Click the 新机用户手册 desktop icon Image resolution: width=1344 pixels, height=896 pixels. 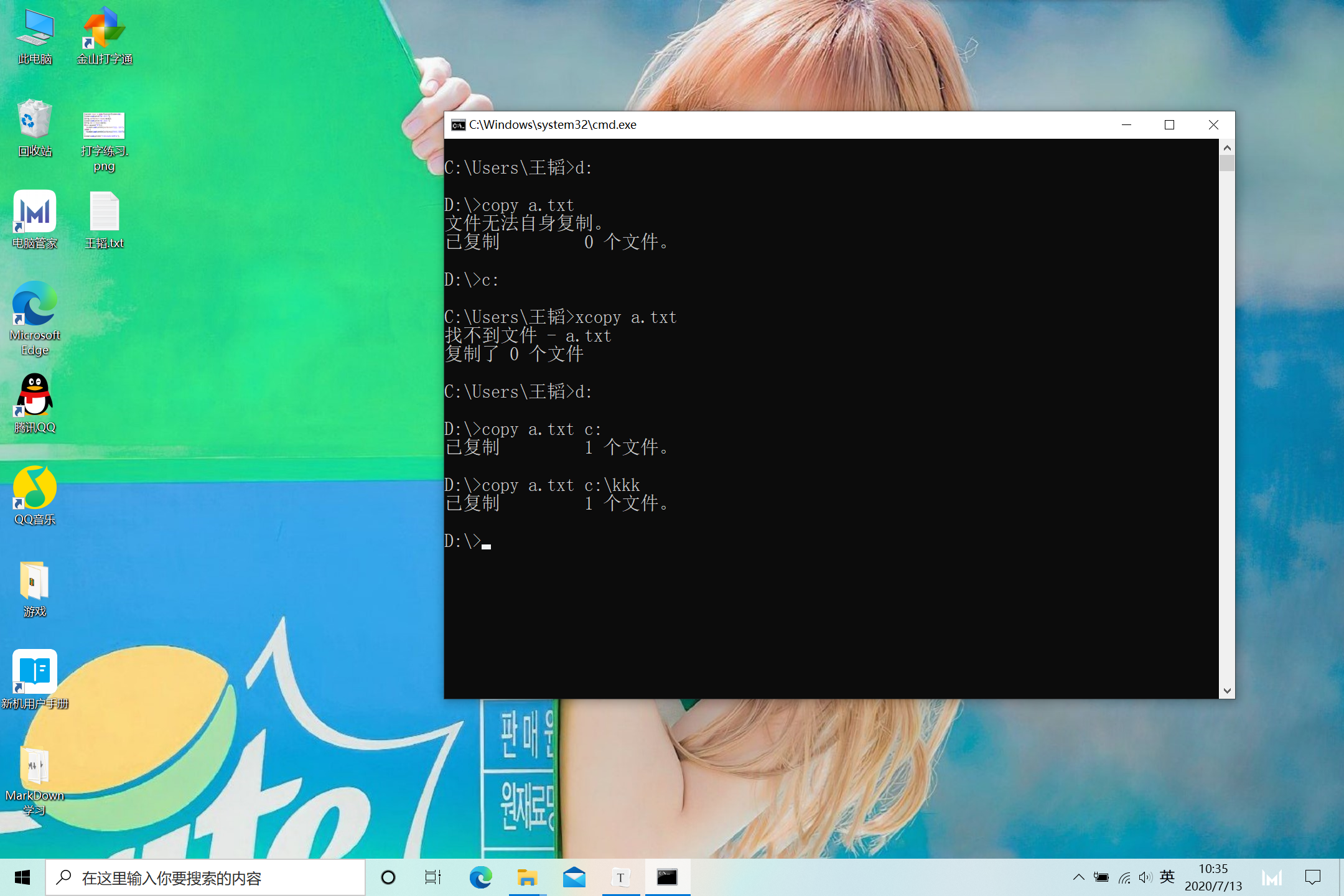[35, 671]
